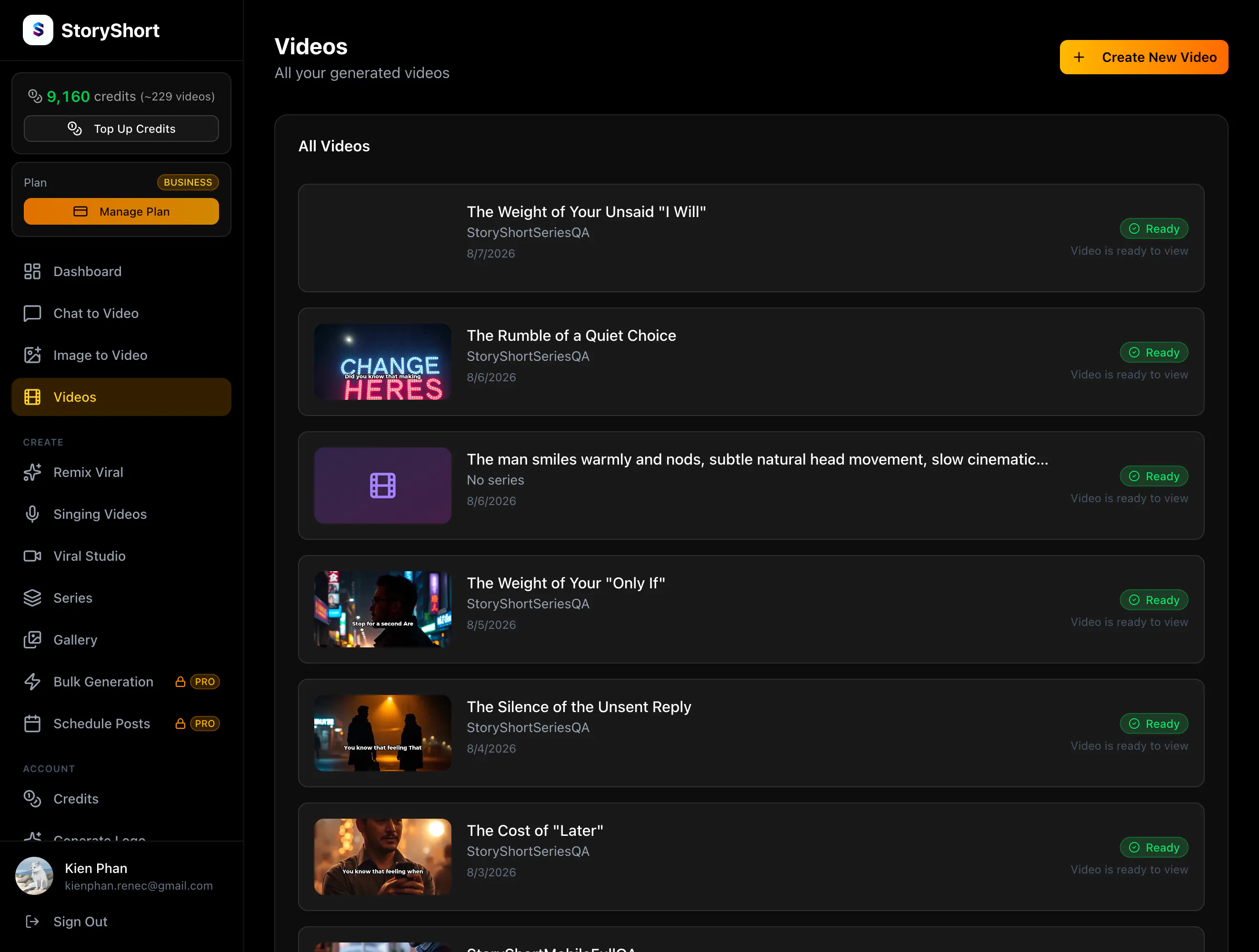This screenshot has height=952, width=1259.
Task: Click the Chat to Video speech bubble icon
Action: point(32,314)
